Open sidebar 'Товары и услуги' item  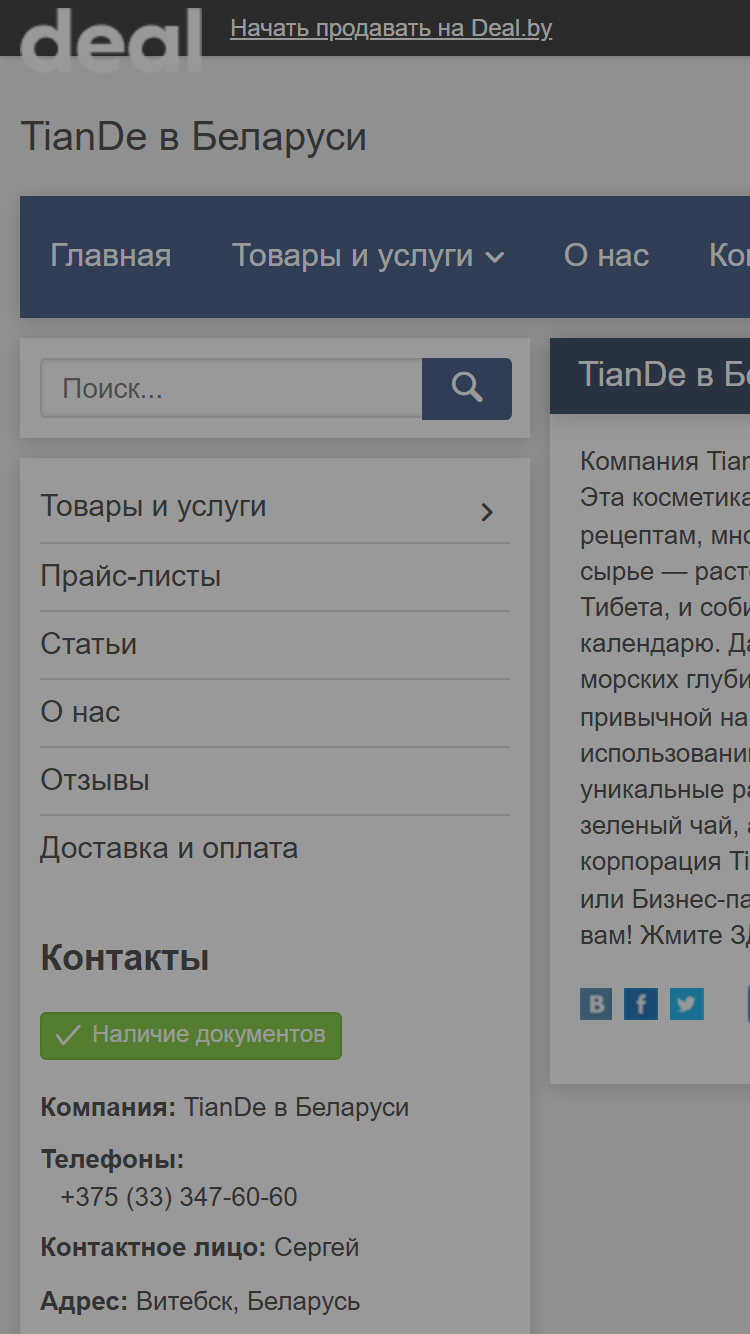[x=153, y=506]
